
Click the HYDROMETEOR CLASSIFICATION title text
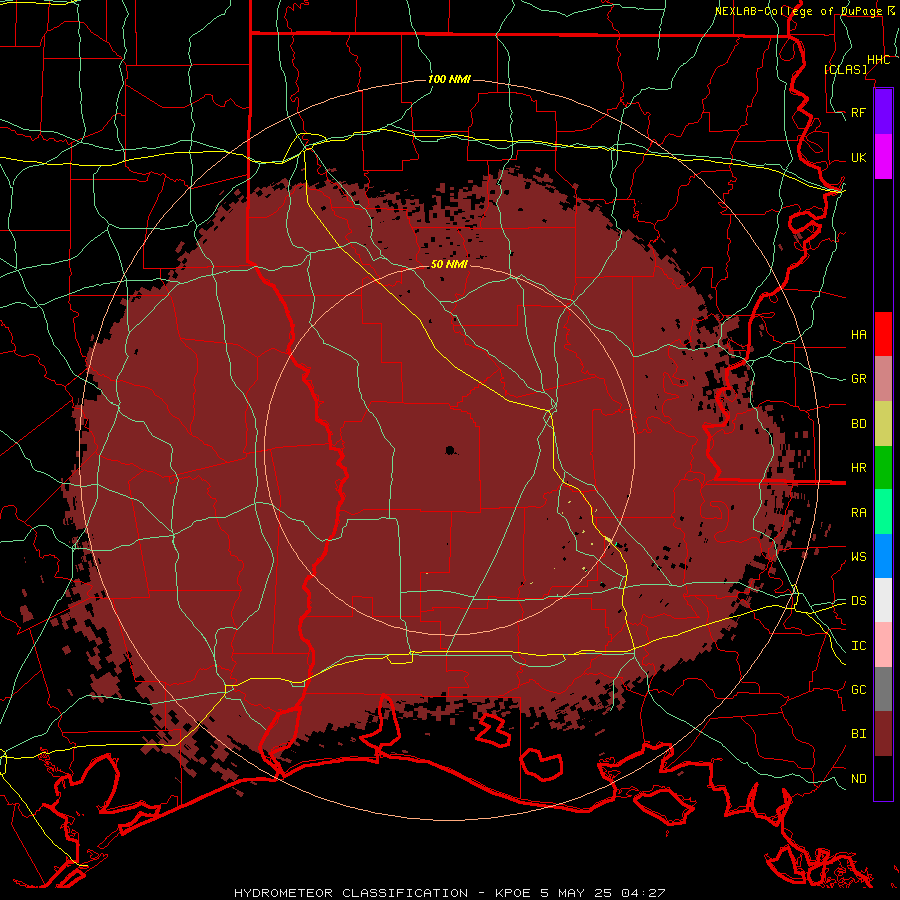click(350, 893)
